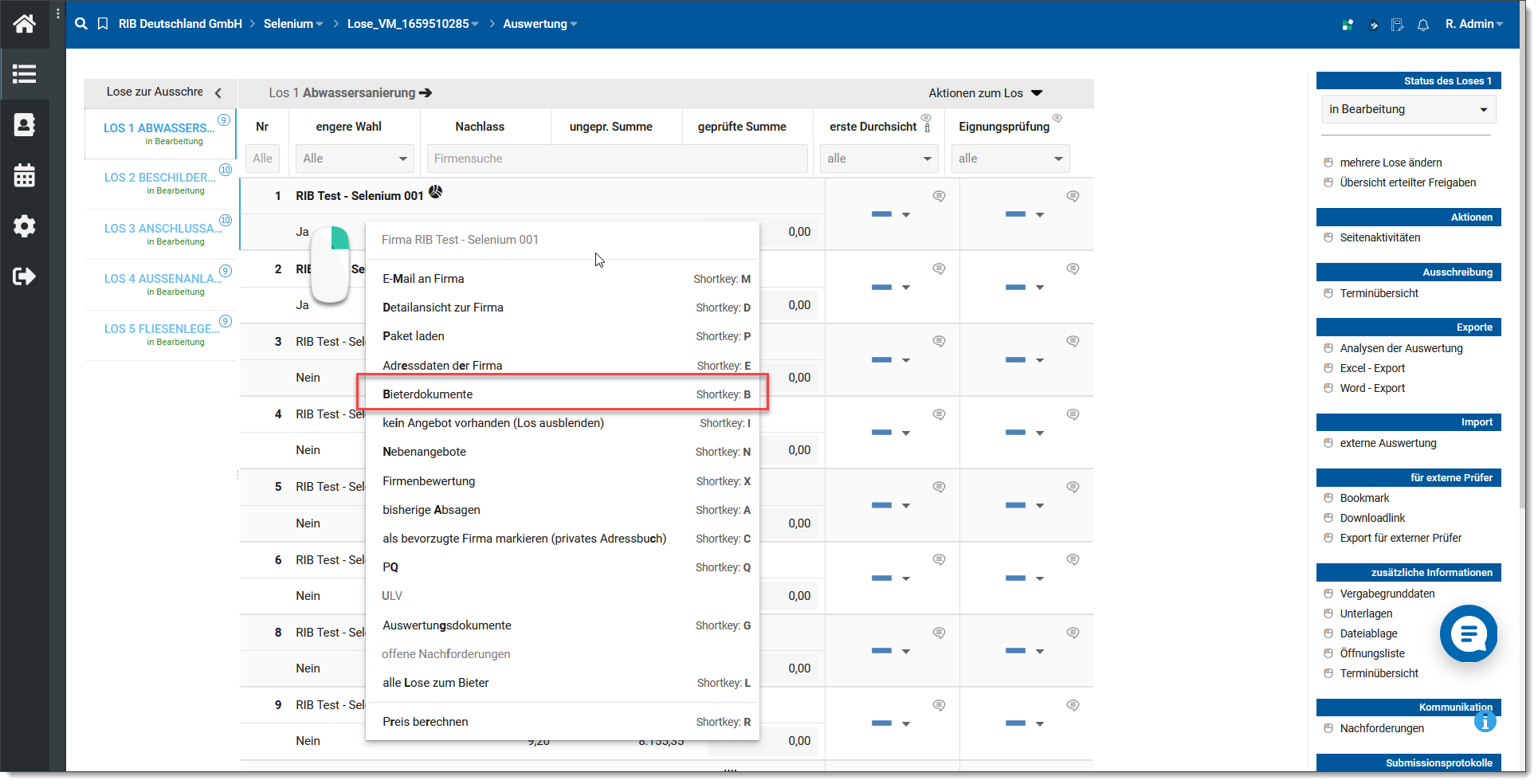Screen dimensions: 1538x784
Task: Choose Bieterdokumente from context menu
Action: coord(563,394)
